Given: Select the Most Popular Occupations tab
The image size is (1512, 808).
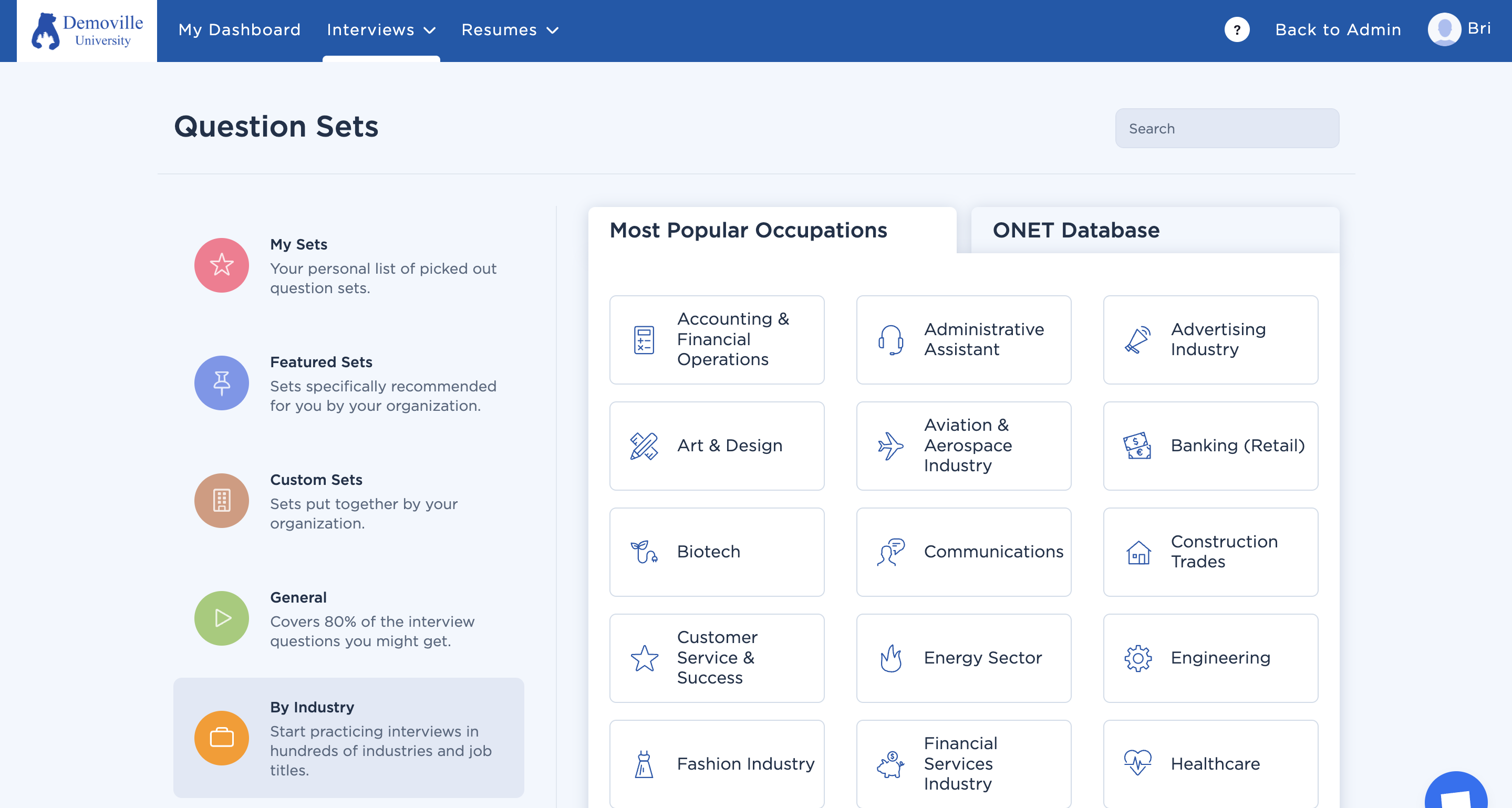Looking at the screenshot, I should (748, 230).
